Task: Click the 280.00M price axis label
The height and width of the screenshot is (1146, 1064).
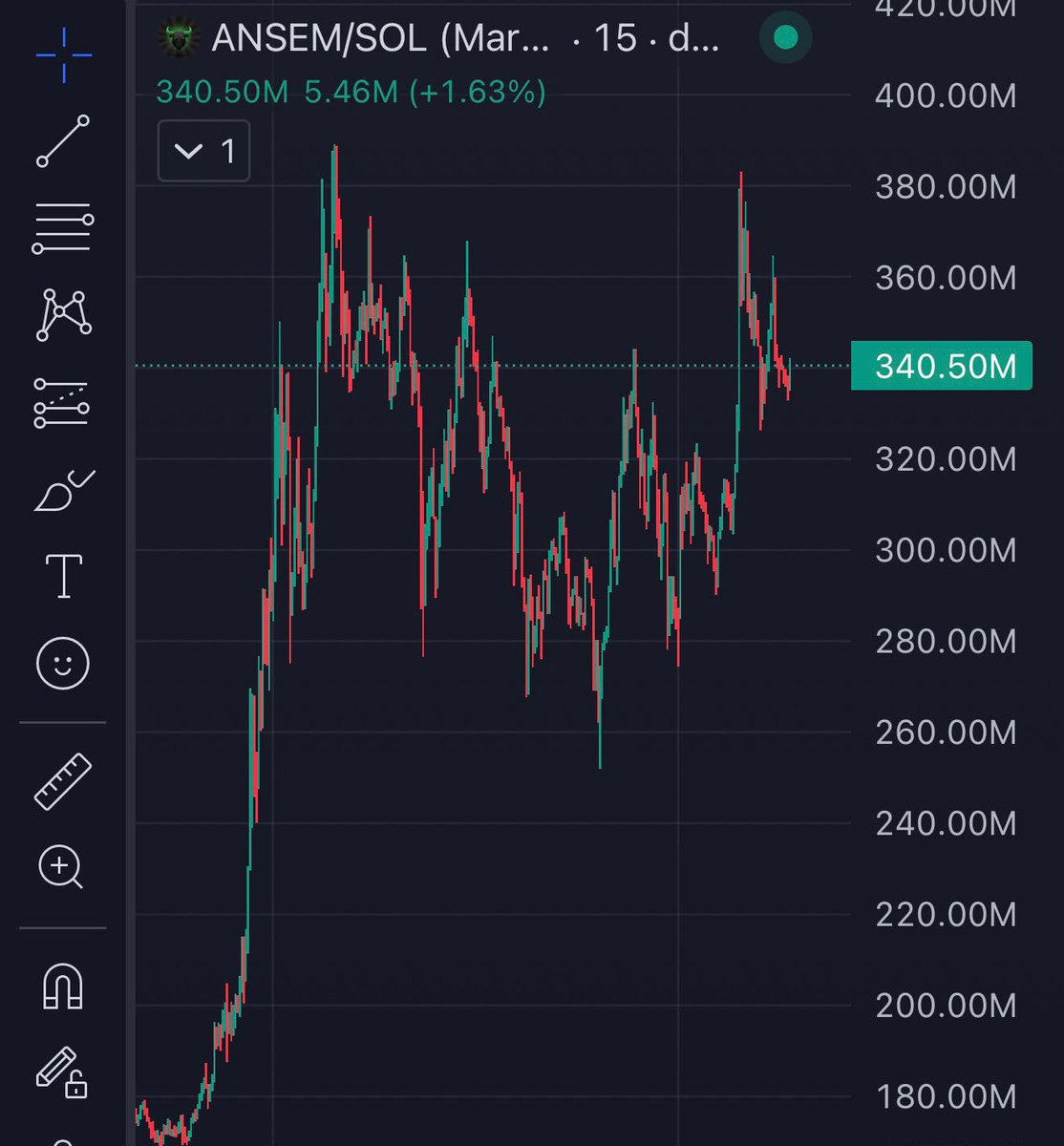Action: pos(946,642)
